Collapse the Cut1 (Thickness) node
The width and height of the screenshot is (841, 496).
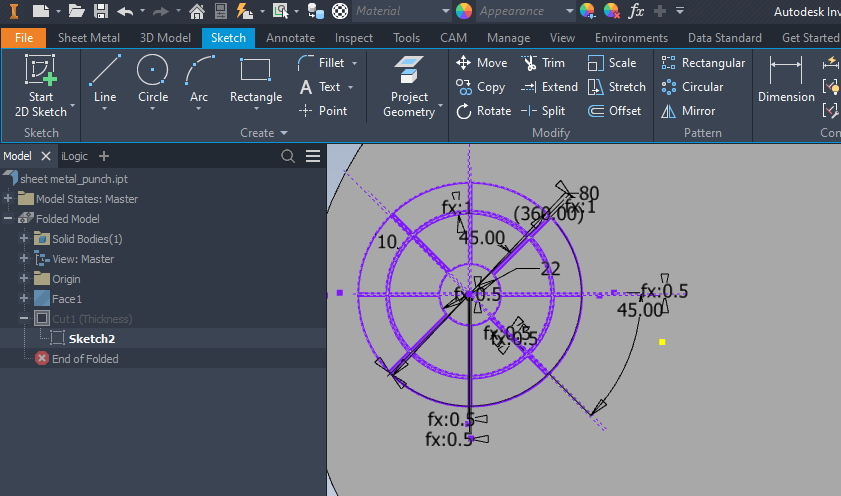pyautogui.click(x=24, y=319)
